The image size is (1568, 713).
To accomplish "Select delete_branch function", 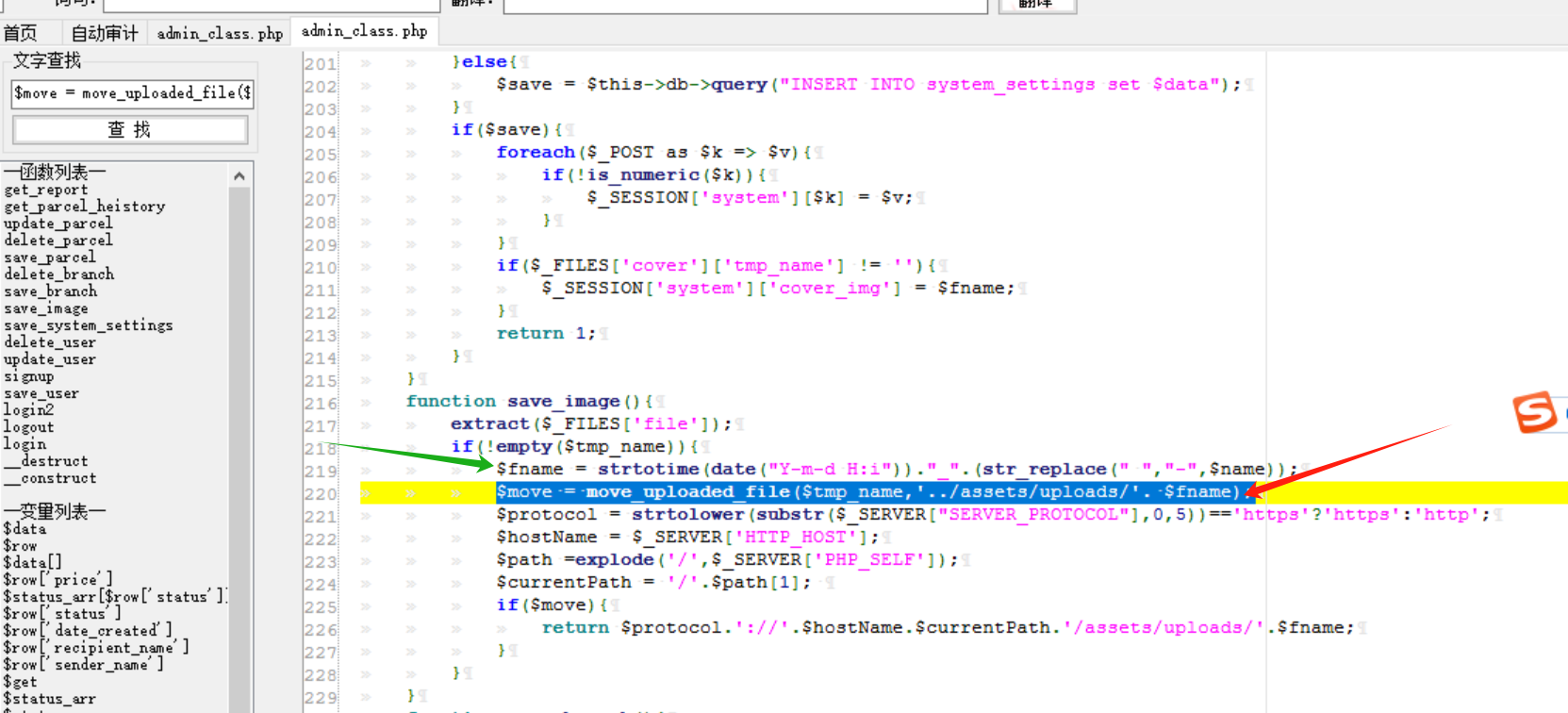I will tap(58, 274).
